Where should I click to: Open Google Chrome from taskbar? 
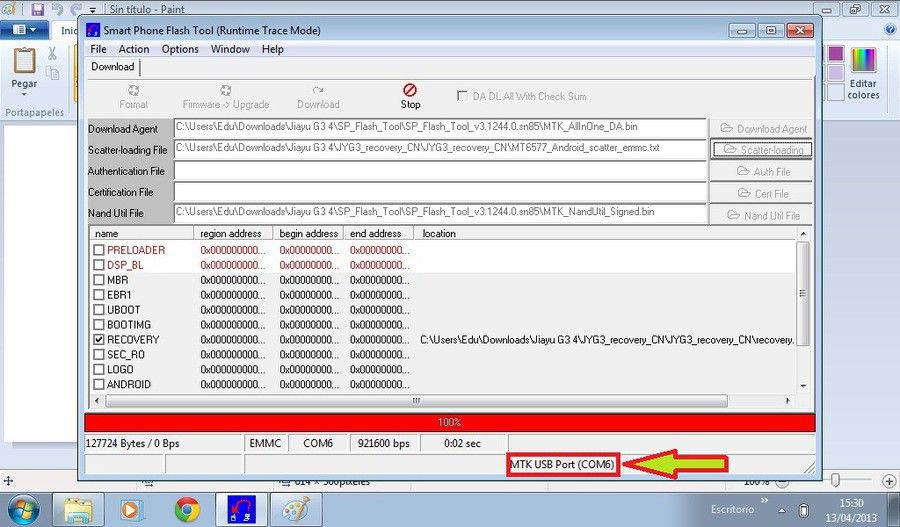[187, 509]
